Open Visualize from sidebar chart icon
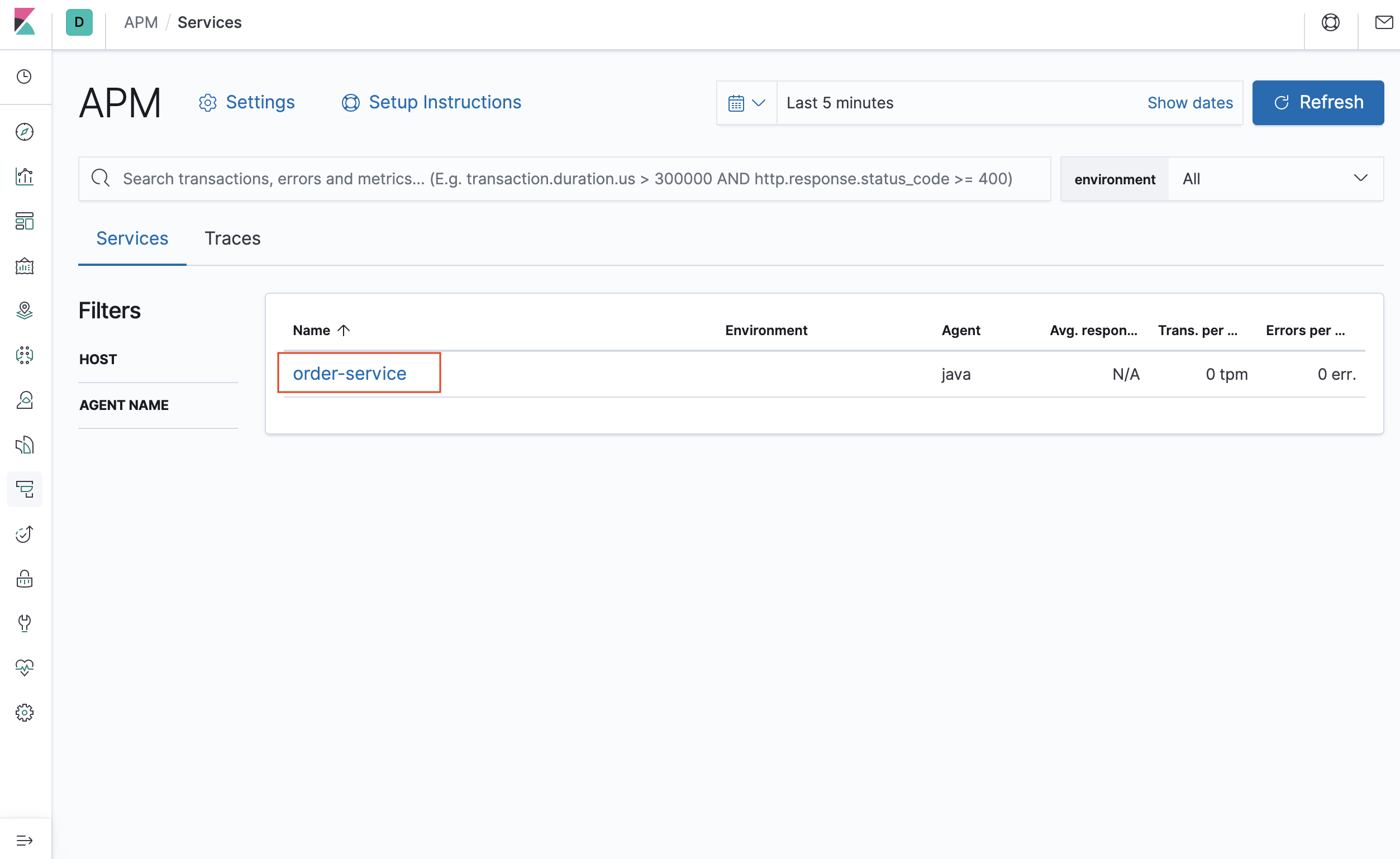The width and height of the screenshot is (1400, 859). click(x=25, y=176)
